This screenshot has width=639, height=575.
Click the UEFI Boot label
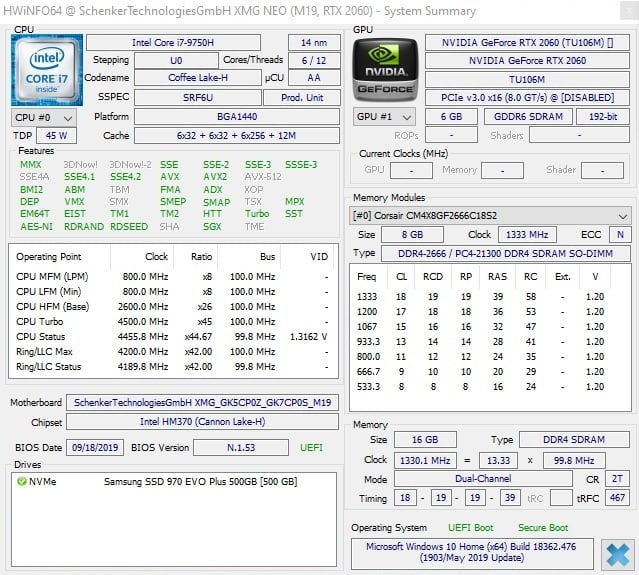click(470, 528)
